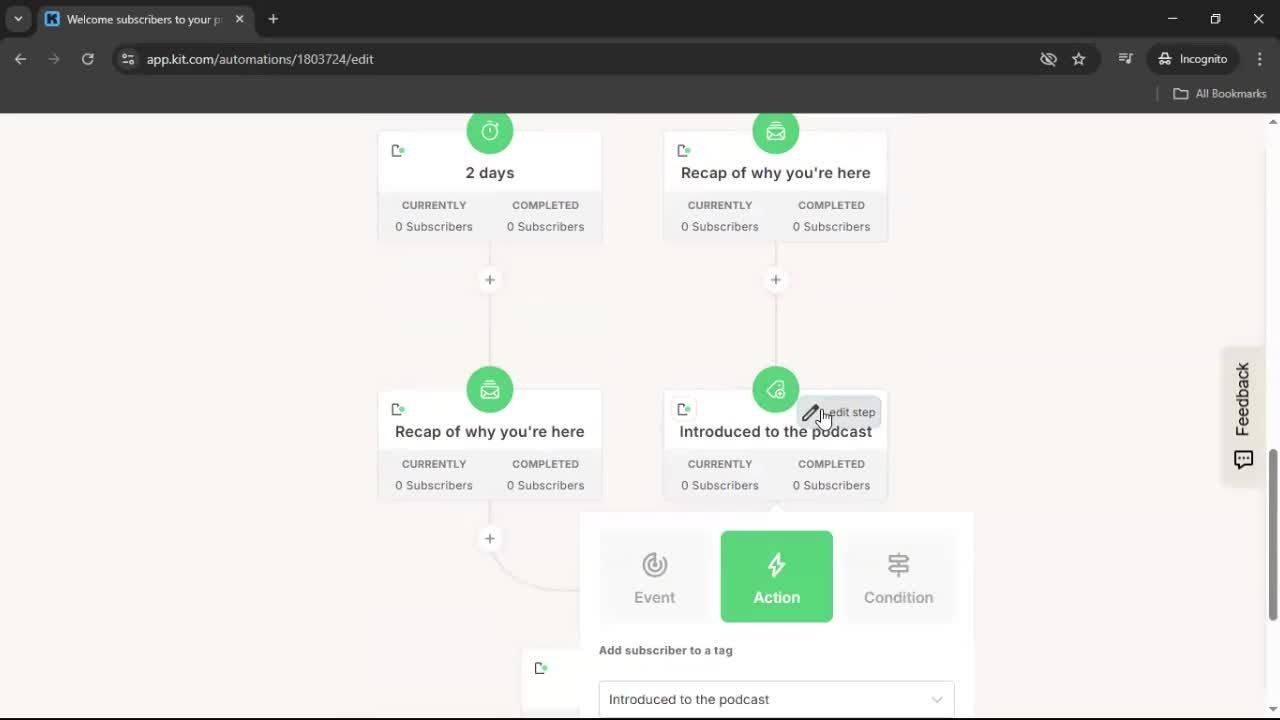Image resolution: width=1280 pixels, height=720 pixels.
Task: Click the plus button below the "2 days" step
Action: tap(489, 280)
